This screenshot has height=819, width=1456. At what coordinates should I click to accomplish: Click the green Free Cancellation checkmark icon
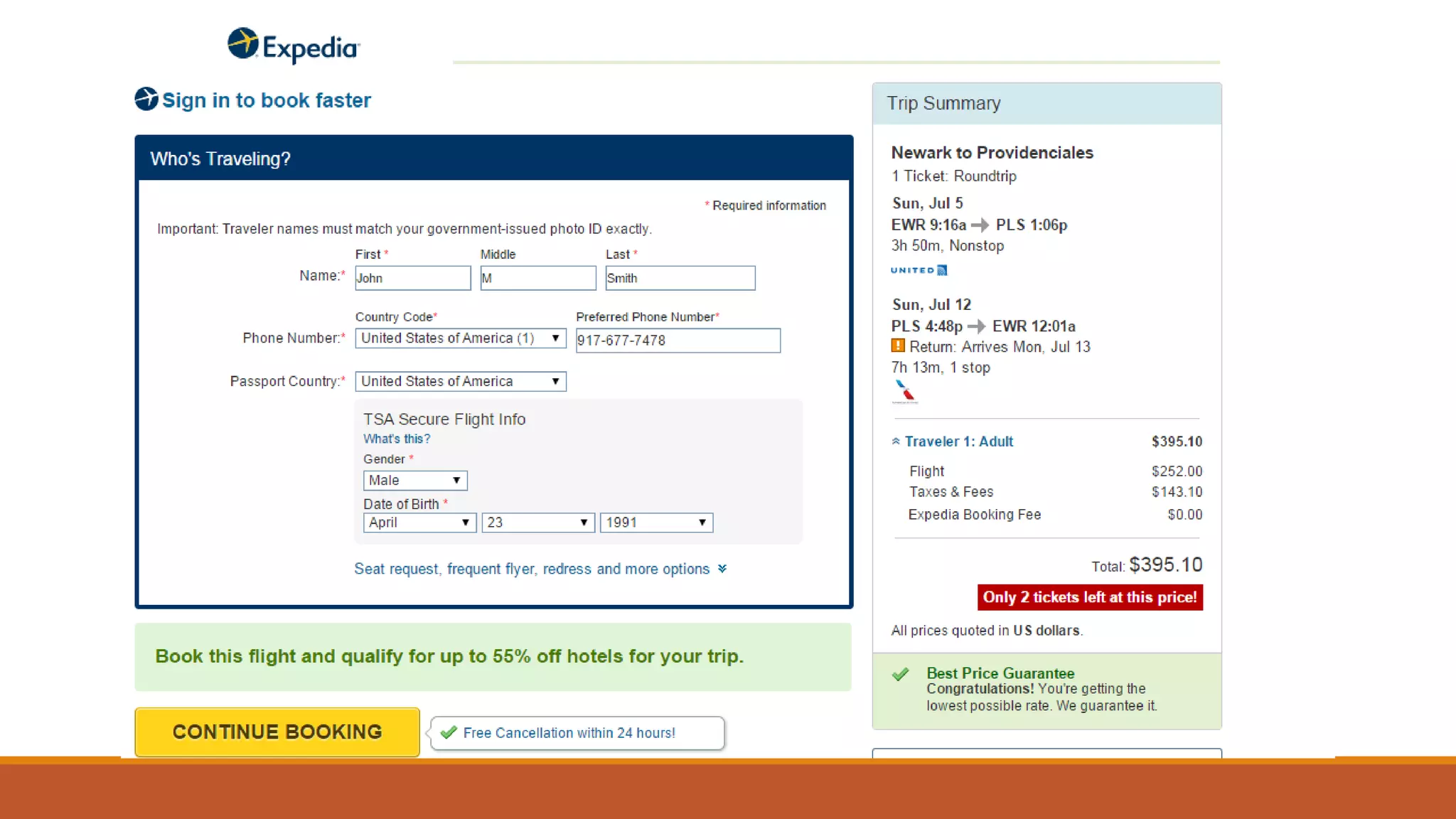(x=449, y=732)
